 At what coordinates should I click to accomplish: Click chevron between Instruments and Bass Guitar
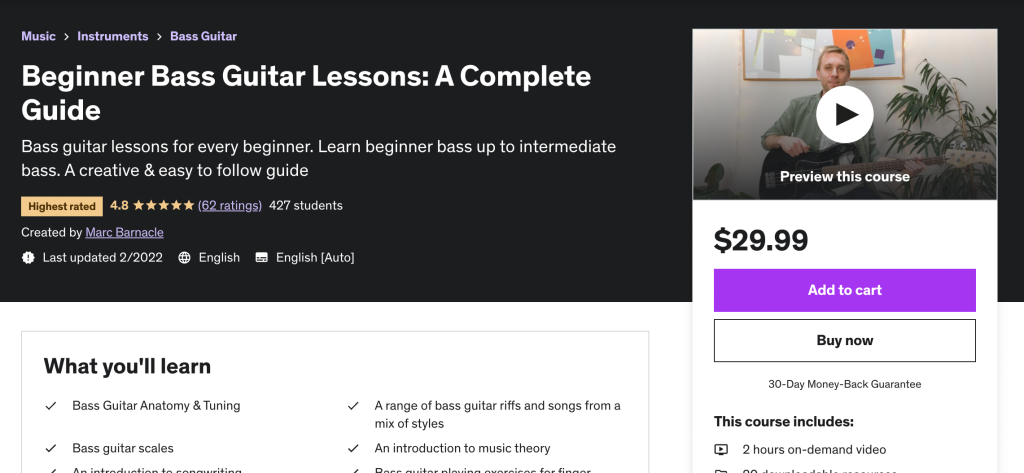point(159,37)
